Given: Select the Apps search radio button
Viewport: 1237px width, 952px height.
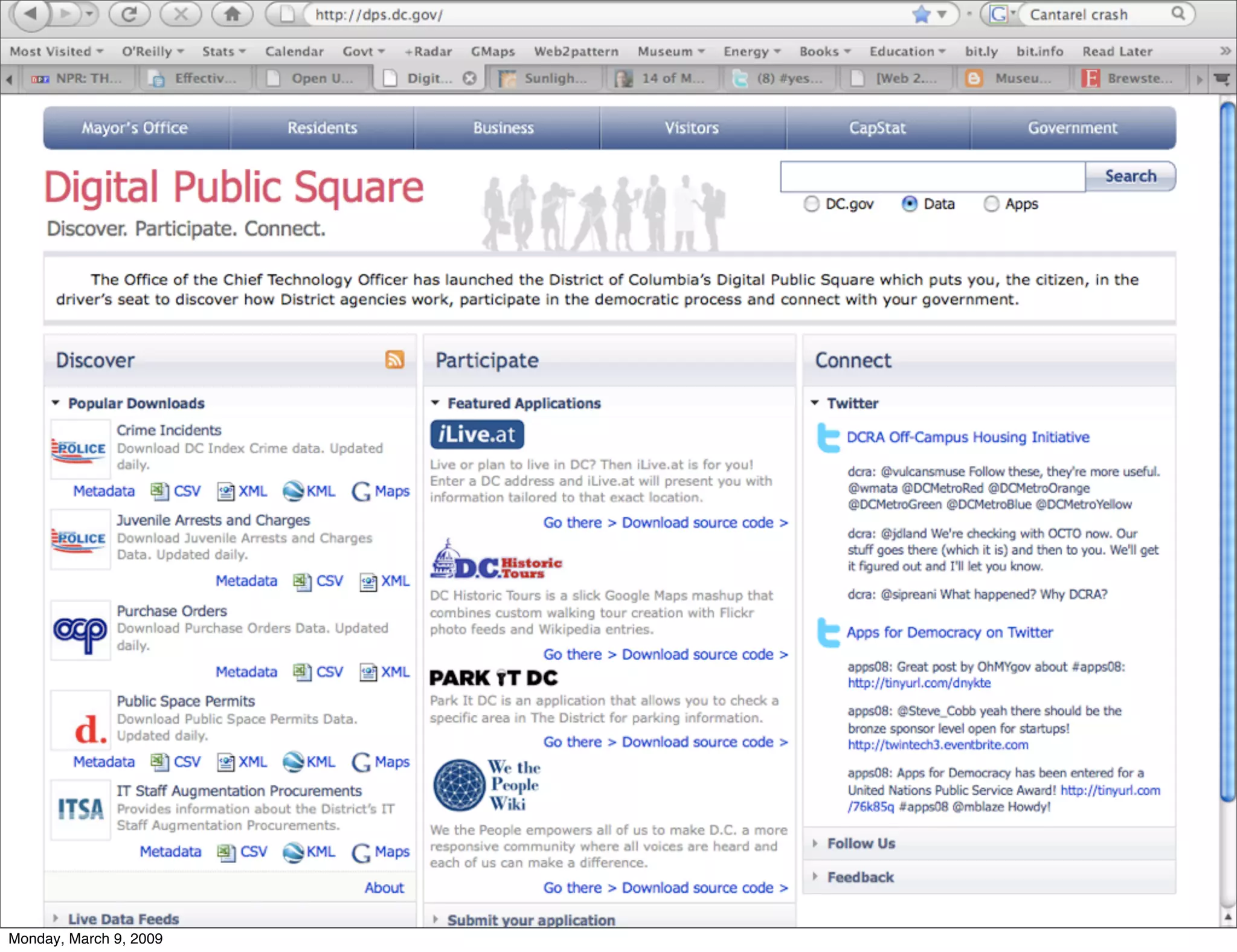Looking at the screenshot, I should pos(991,204).
